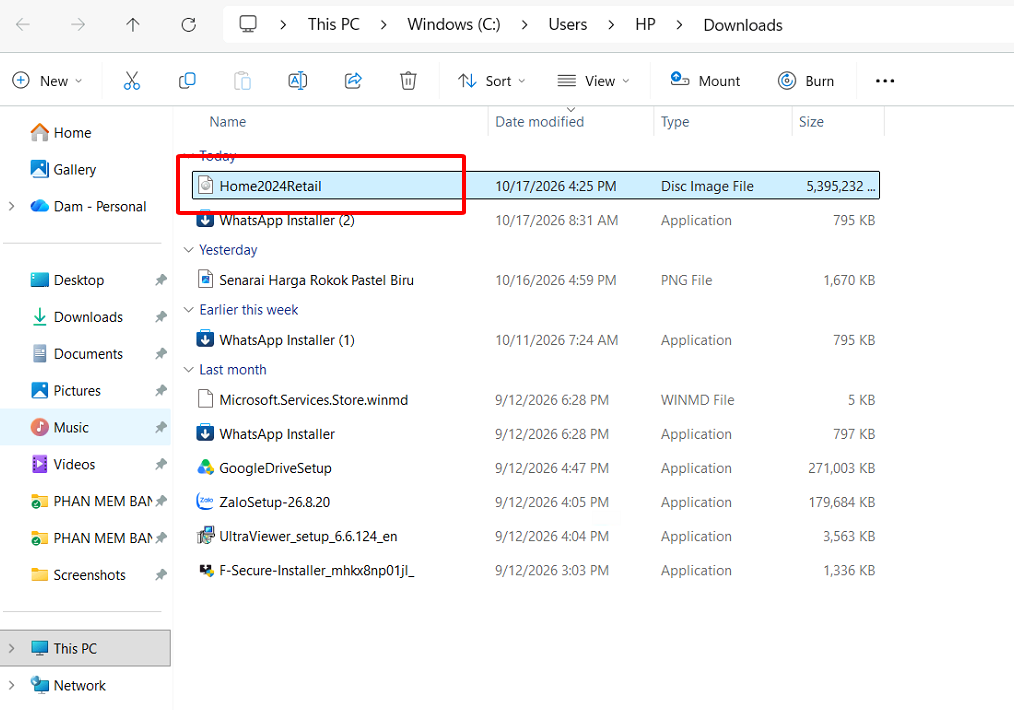
Task: Click the Delete trash can icon
Action: point(408,81)
